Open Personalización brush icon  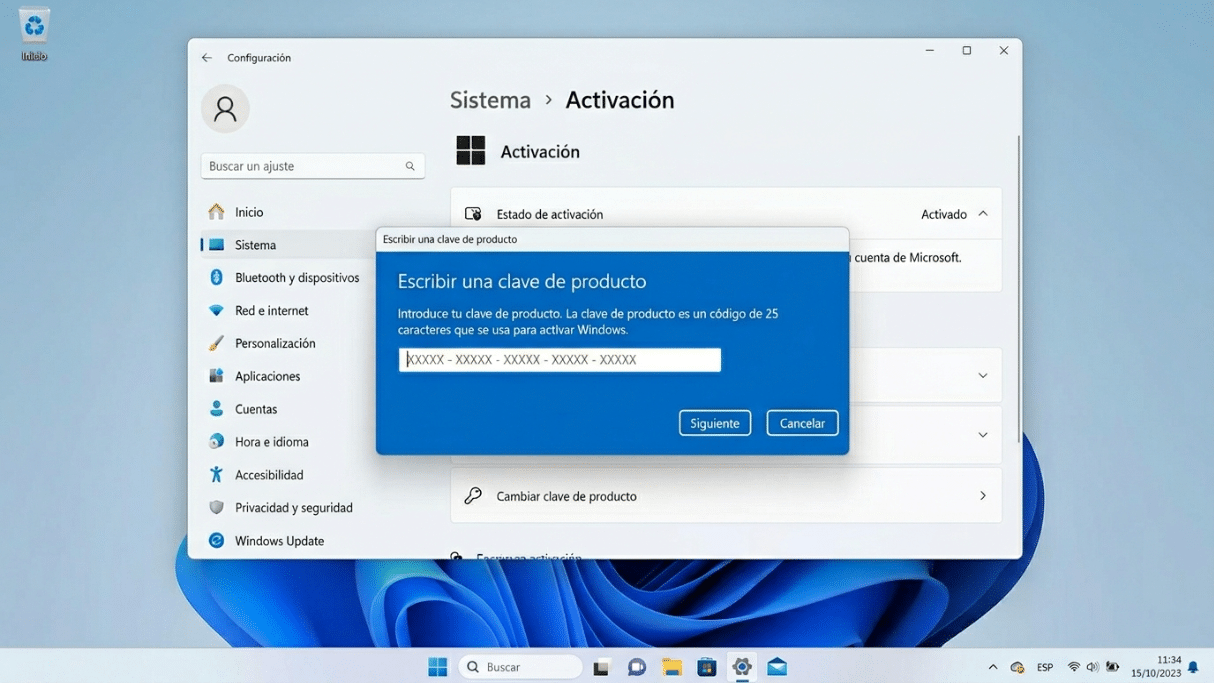(216, 343)
